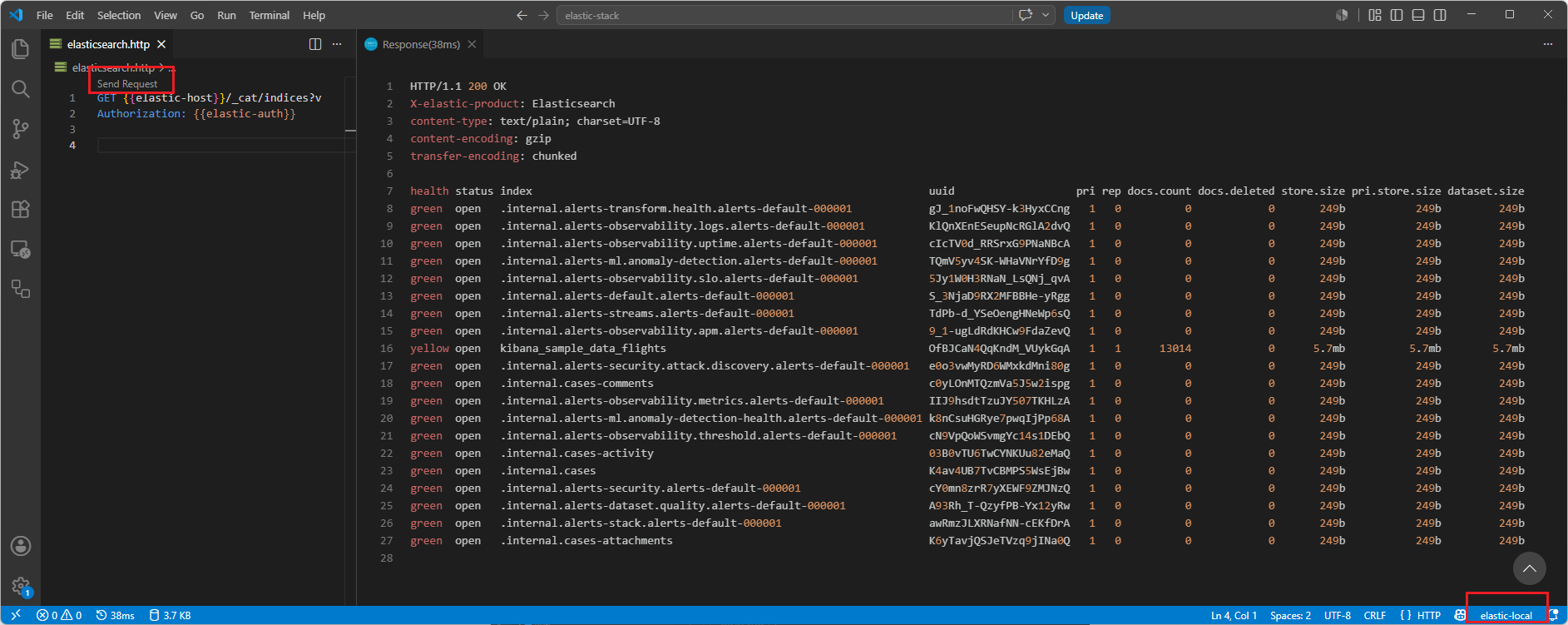
Task: Open the Explorer view in activity bar
Action: (x=21, y=49)
